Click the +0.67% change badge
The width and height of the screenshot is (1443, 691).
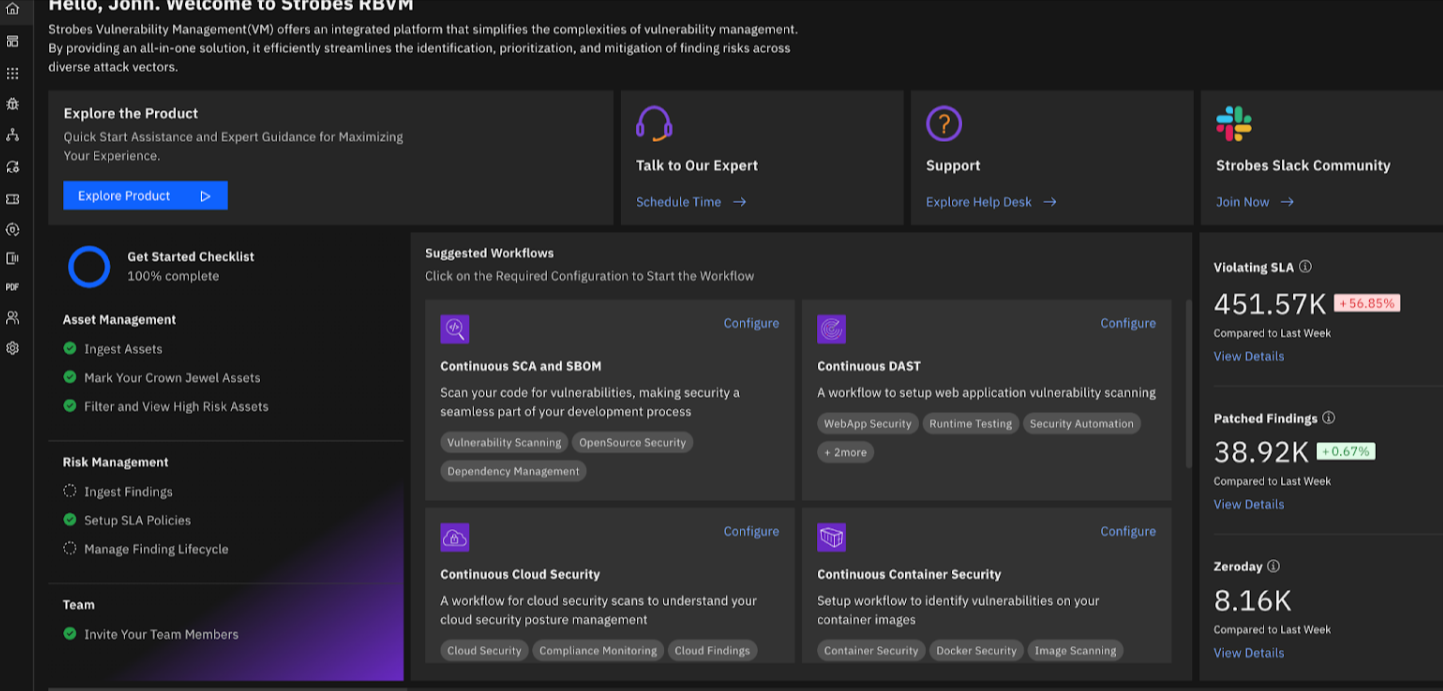pos(1346,451)
